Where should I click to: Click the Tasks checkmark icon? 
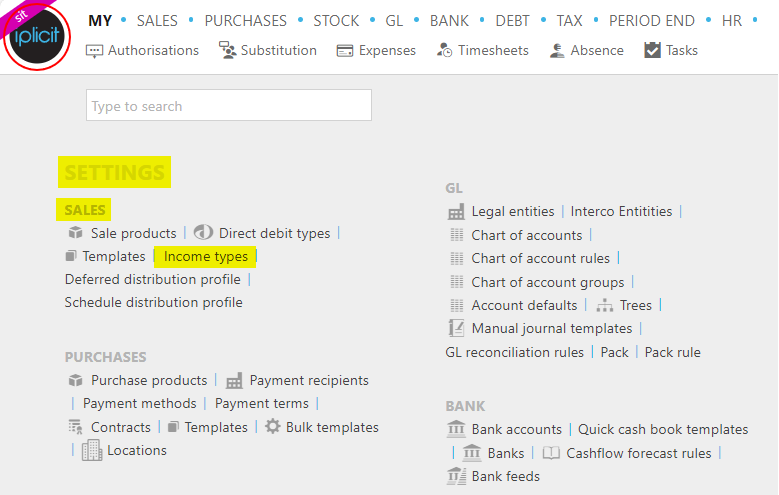point(652,50)
